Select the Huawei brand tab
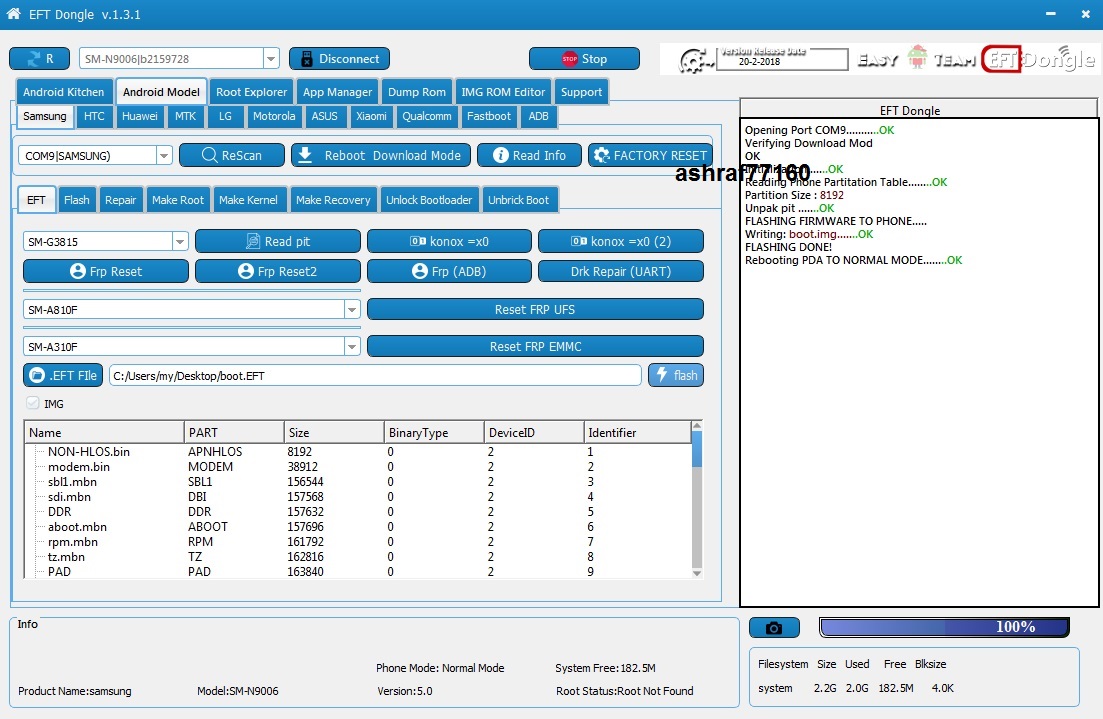 139,116
